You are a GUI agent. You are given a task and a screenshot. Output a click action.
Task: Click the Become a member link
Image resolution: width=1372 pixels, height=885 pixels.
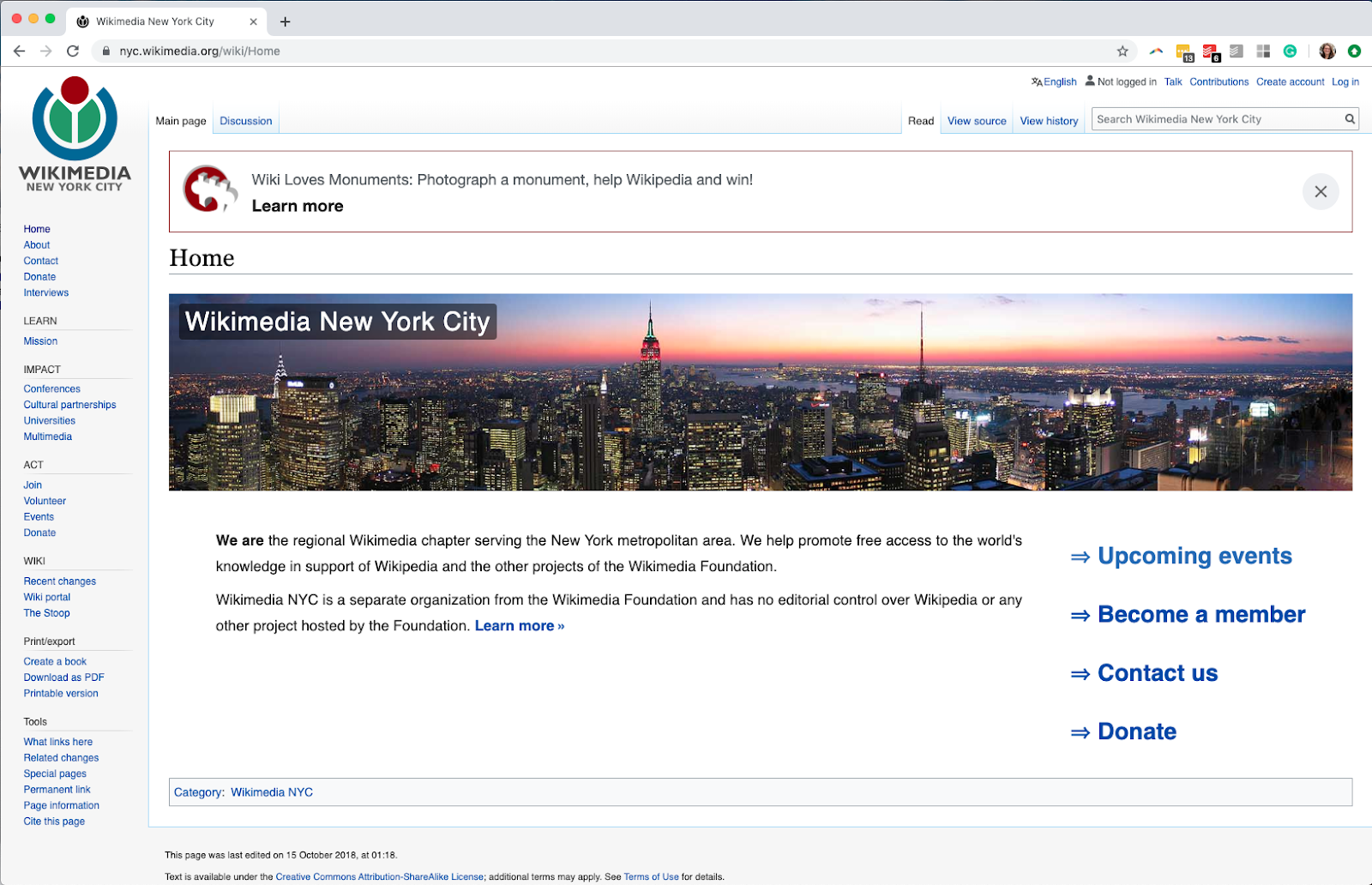1201,614
